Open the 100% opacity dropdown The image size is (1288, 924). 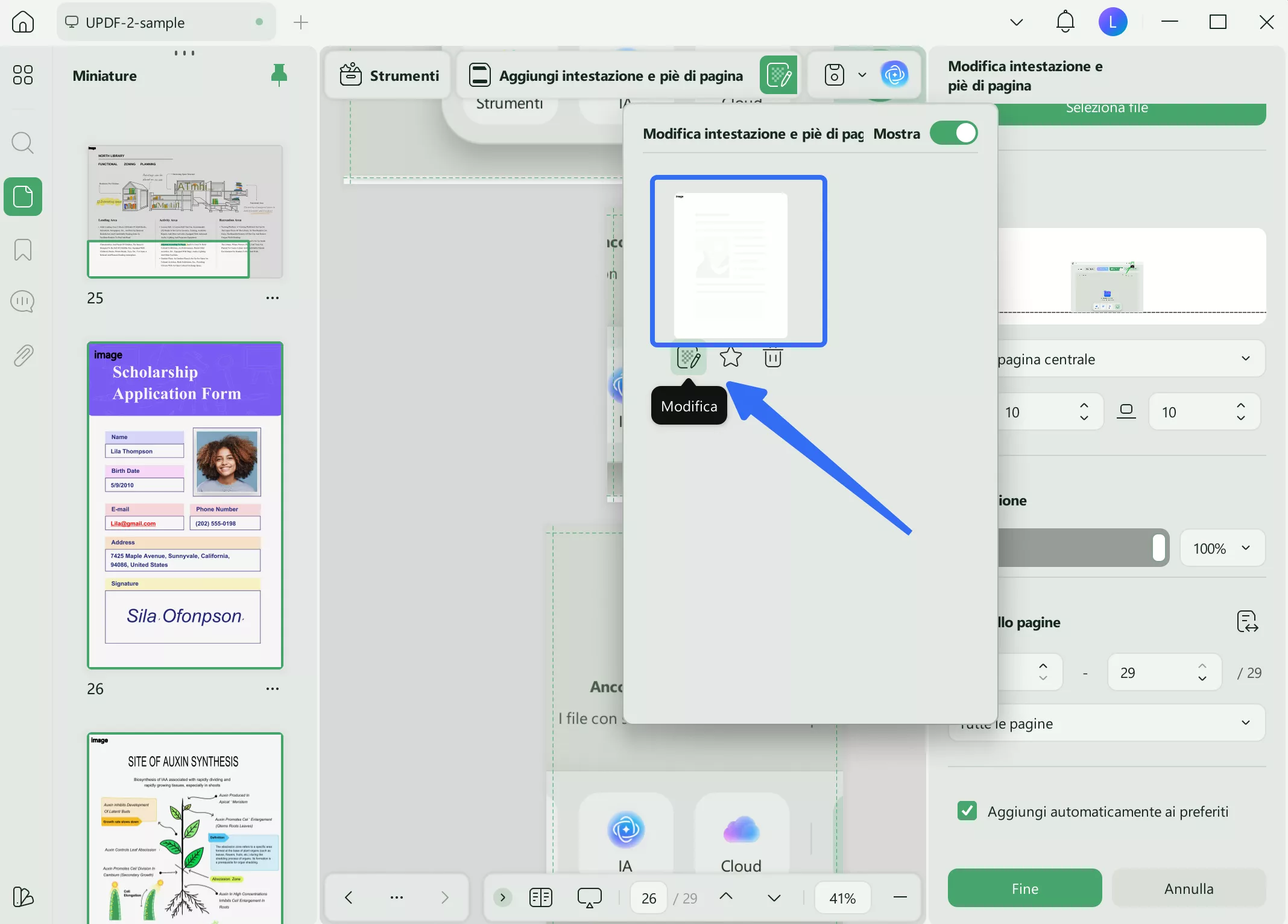click(x=1221, y=548)
